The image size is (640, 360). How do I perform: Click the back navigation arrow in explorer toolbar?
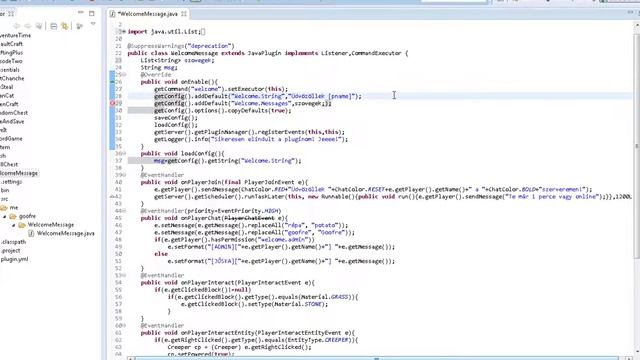coord(17,26)
